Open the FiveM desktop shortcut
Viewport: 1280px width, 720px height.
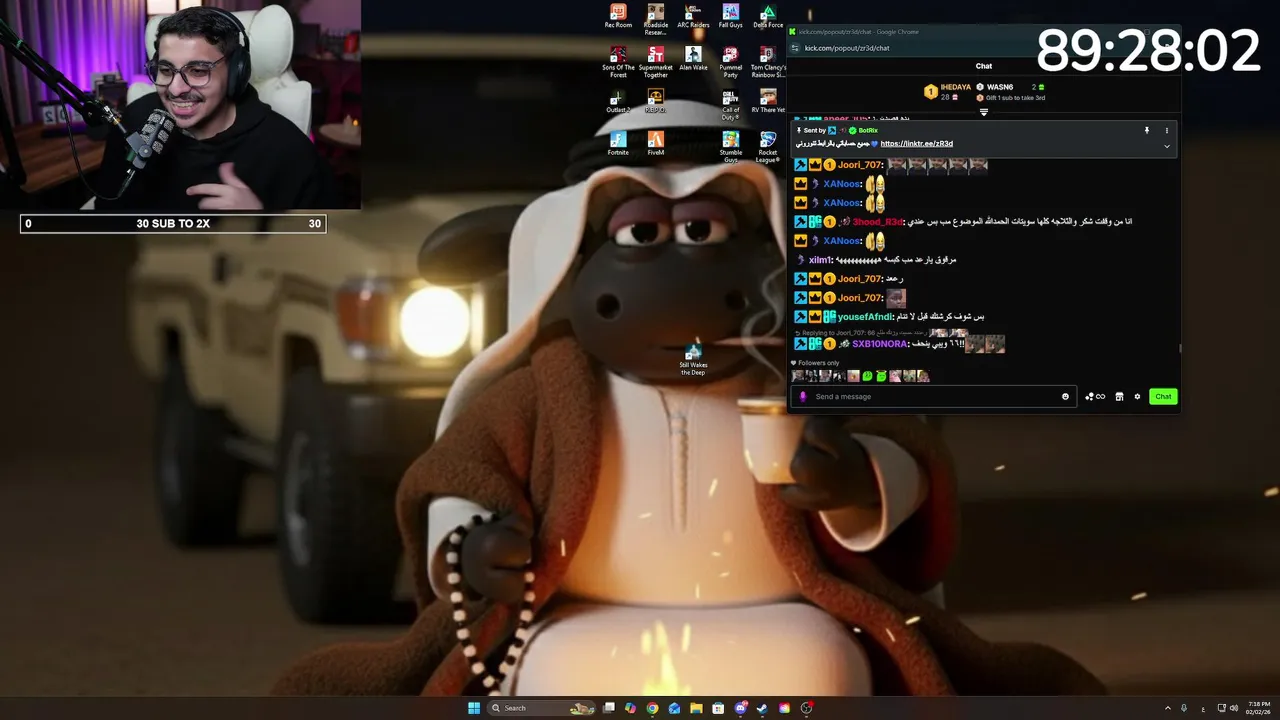pos(655,143)
